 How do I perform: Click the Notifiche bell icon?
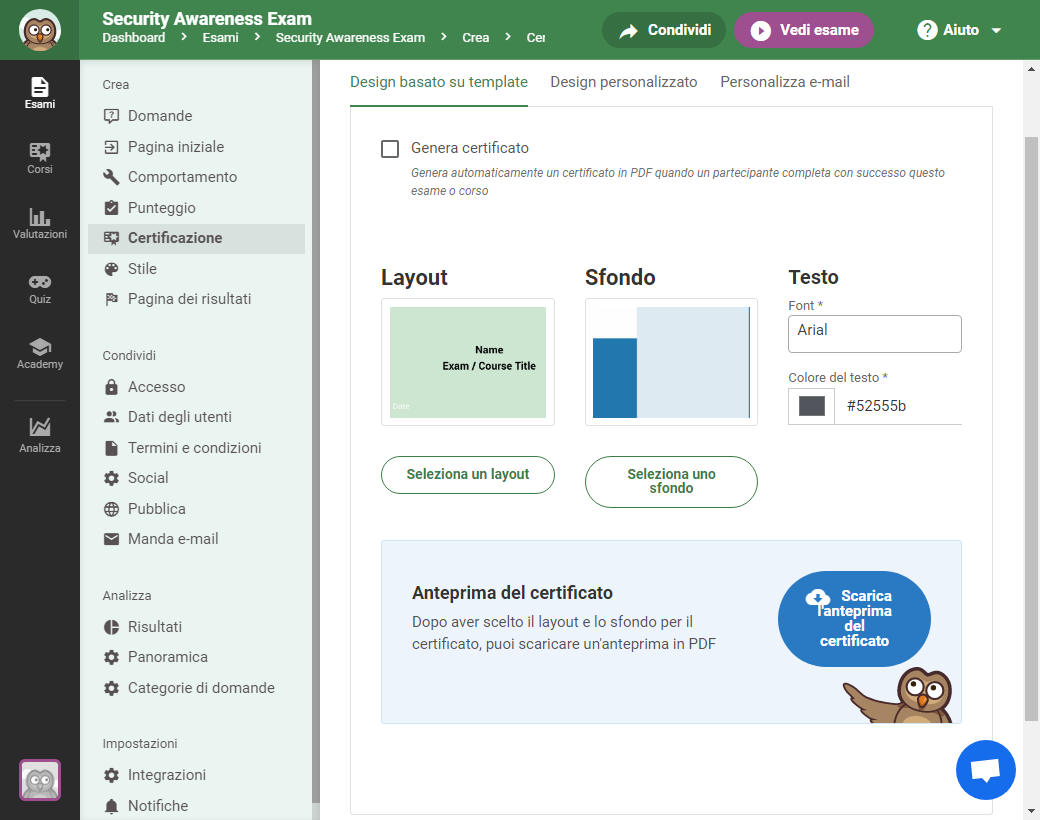111,805
